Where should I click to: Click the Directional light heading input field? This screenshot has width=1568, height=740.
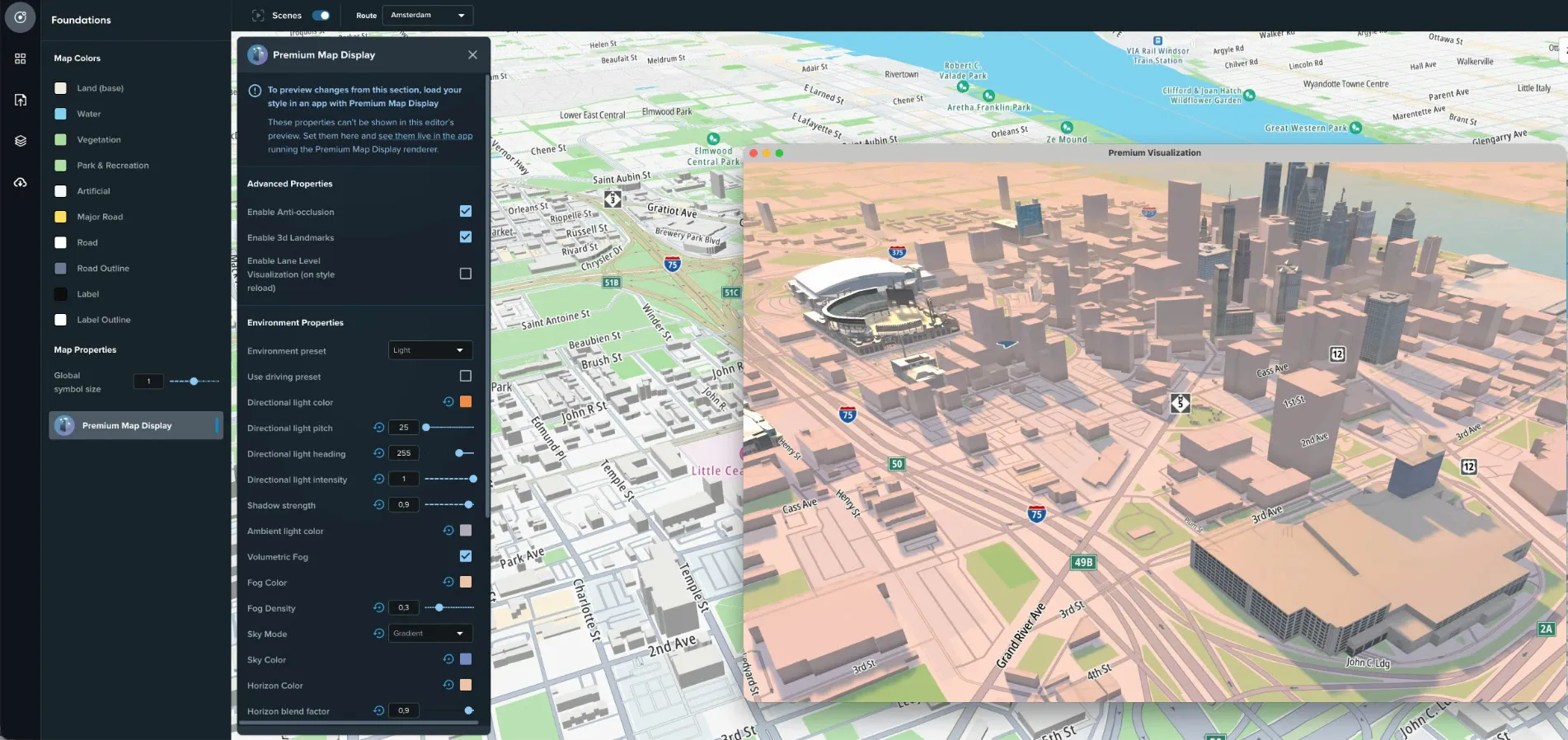tap(404, 453)
